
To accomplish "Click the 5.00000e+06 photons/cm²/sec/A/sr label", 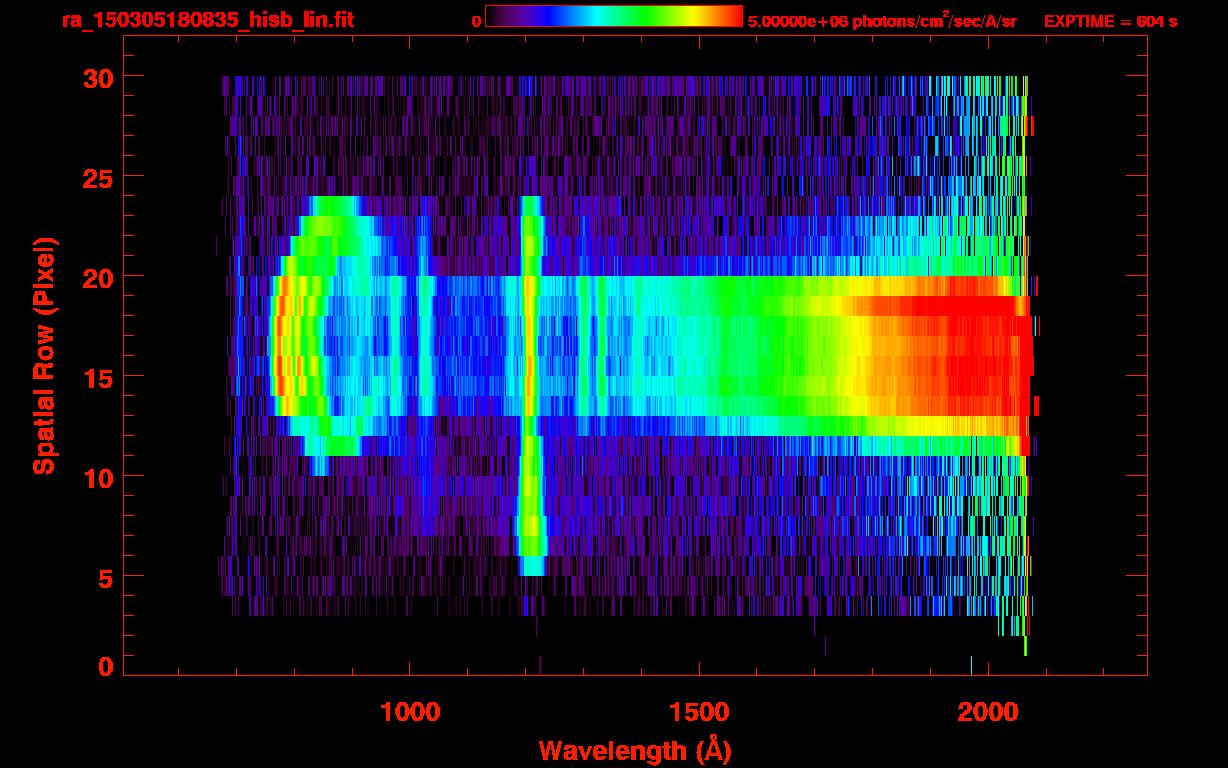I will pyautogui.click(x=882, y=20).
